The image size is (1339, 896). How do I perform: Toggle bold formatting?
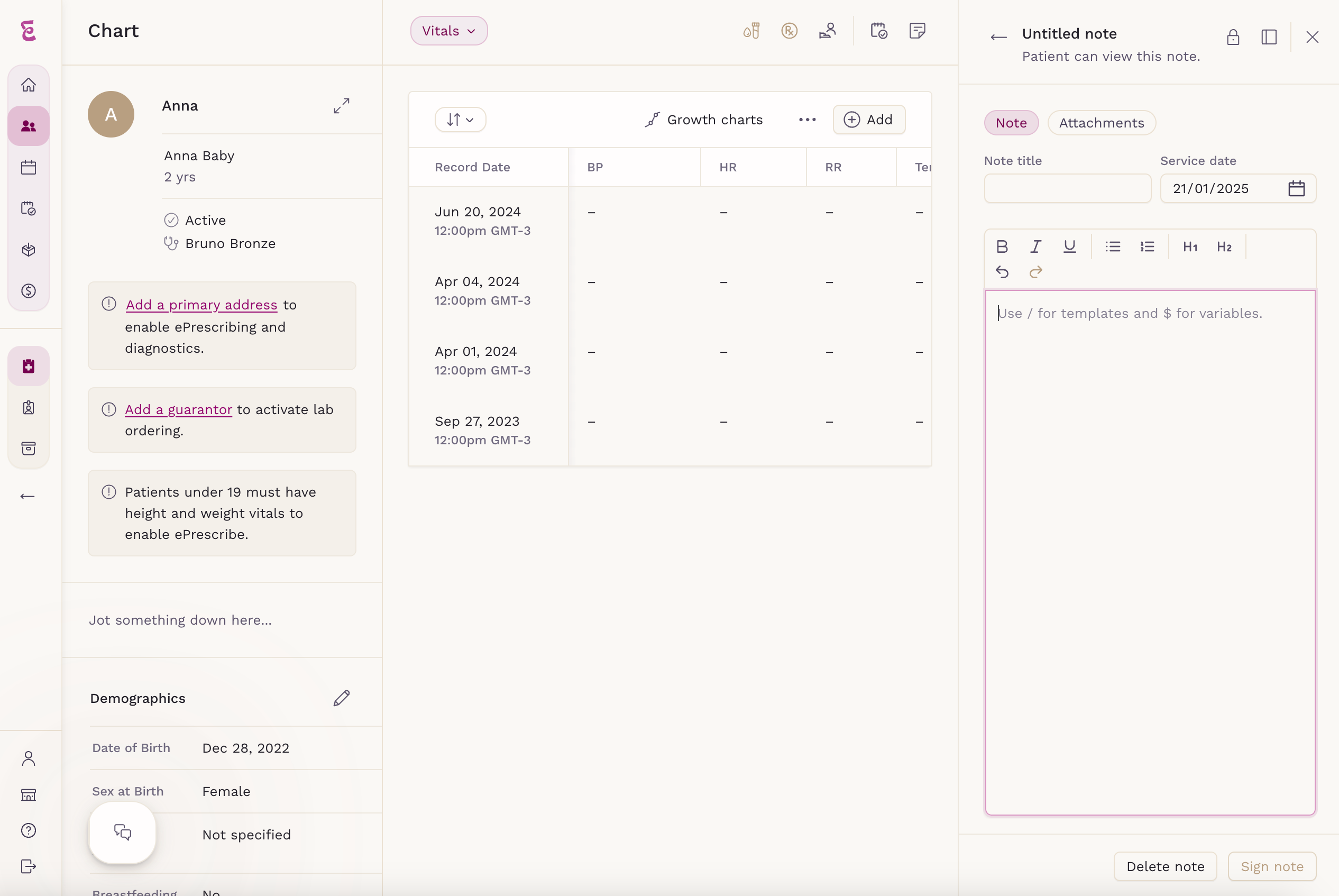pos(1002,247)
